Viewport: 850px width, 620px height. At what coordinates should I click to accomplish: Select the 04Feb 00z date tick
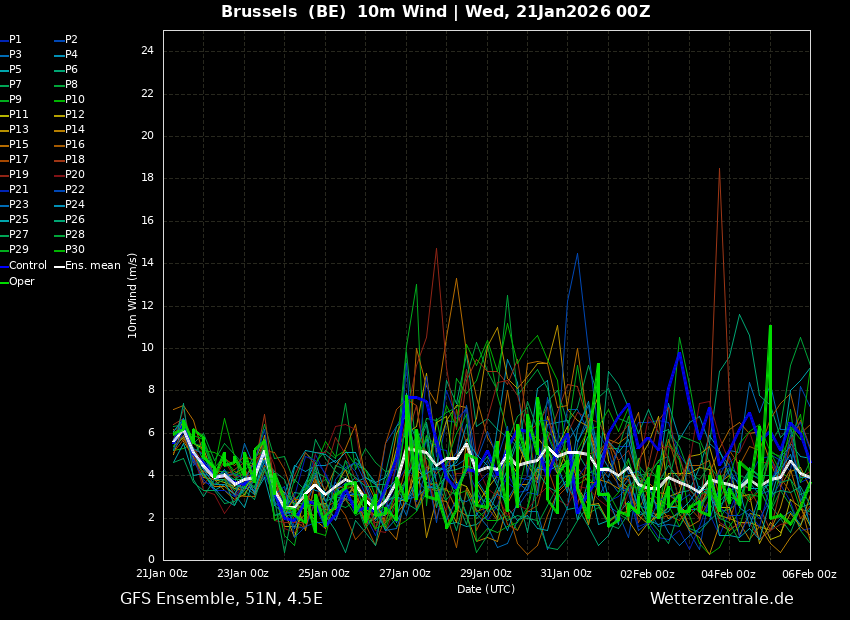(x=727, y=574)
